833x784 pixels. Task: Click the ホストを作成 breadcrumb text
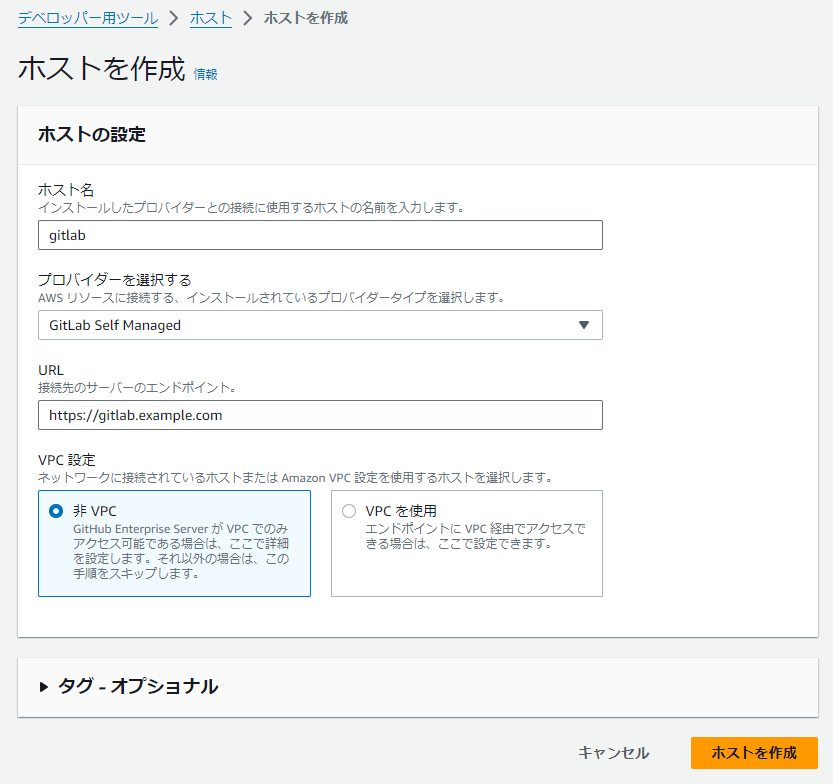[306, 18]
